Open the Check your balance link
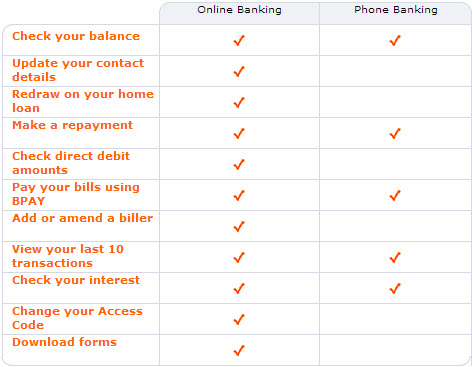Image resolution: width=472 pixels, height=367 pixels. point(76,36)
